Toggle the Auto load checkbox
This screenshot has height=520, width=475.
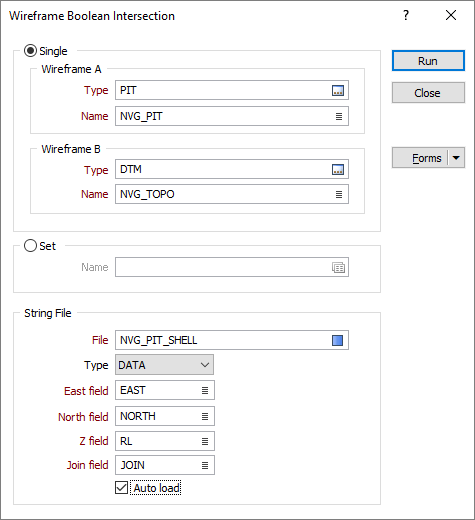121,488
